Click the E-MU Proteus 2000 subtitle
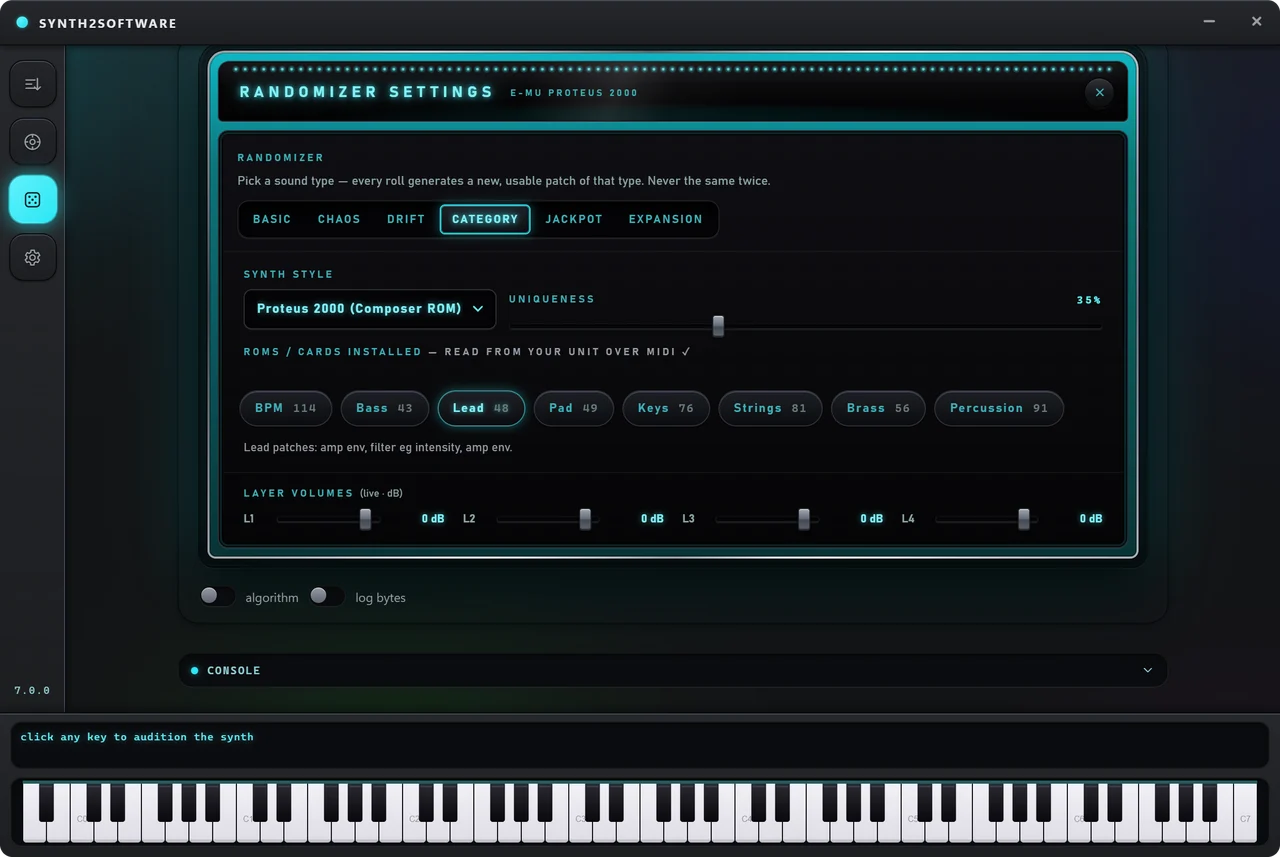 coord(574,93)
